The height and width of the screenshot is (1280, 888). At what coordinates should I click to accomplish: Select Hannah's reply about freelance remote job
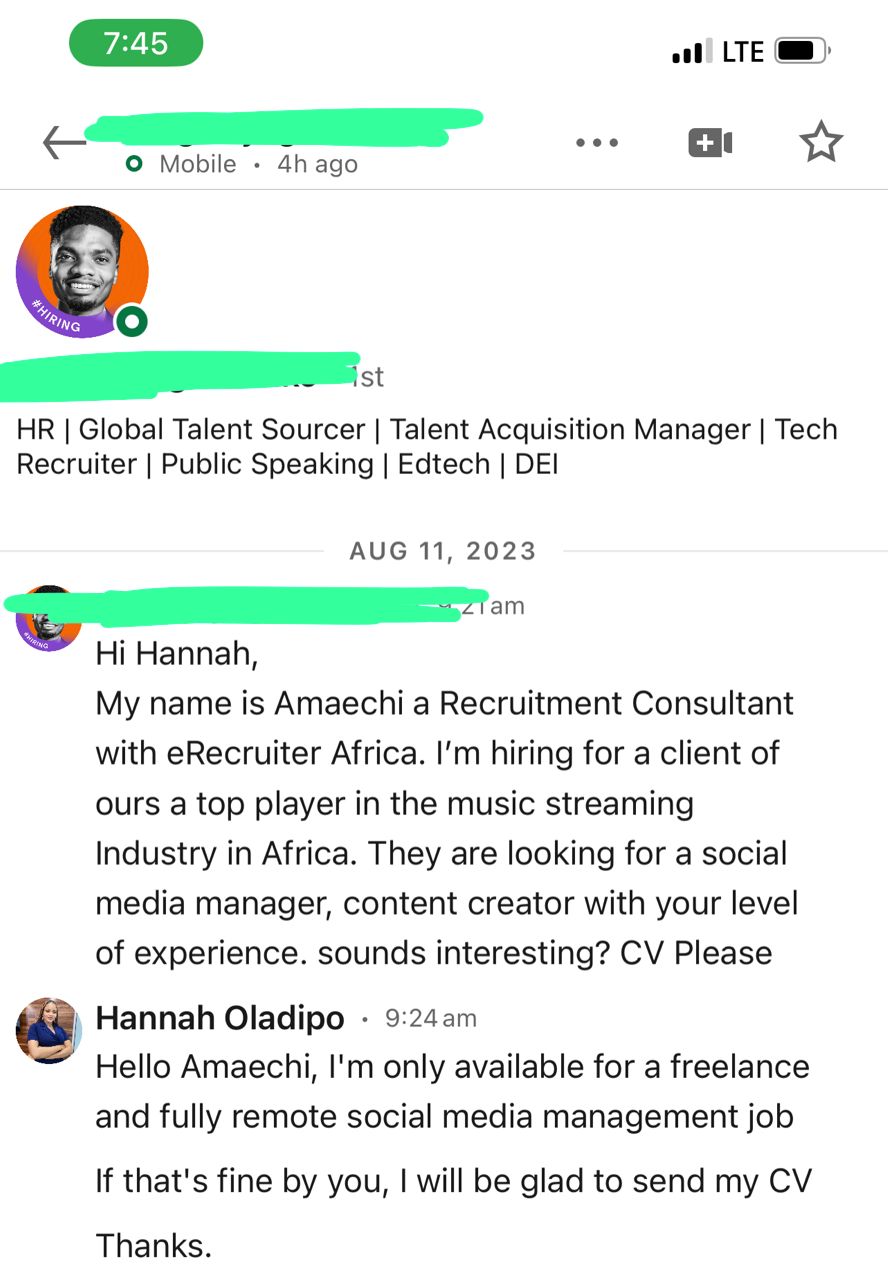click(452, 1091)
